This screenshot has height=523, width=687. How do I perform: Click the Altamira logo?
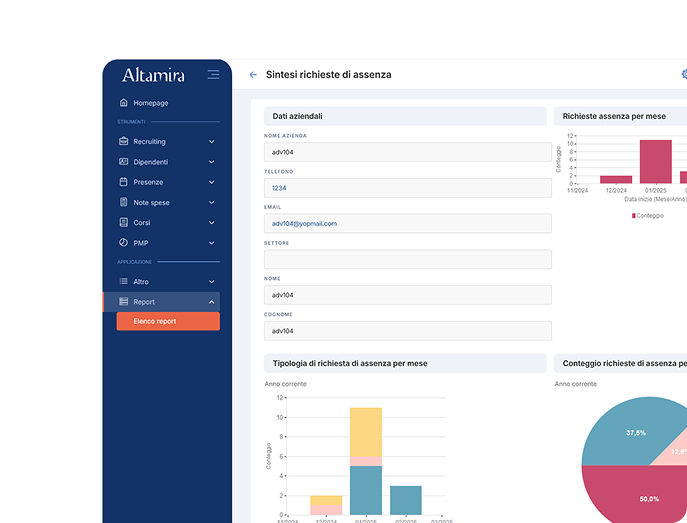pyautogui.click(x=153, y=75)
